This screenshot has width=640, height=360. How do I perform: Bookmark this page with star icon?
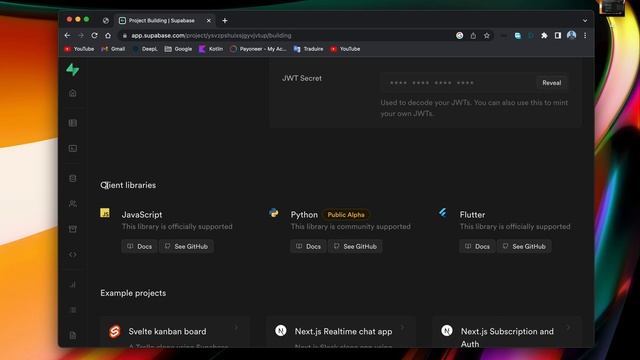click(x=487, y=36)
